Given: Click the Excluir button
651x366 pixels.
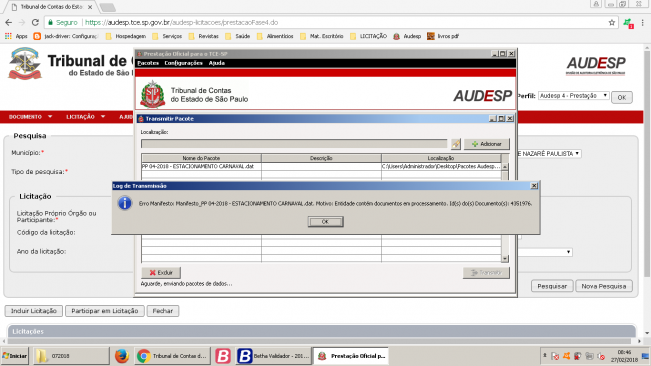Looking at the screenshot, I should coord(161,273).
